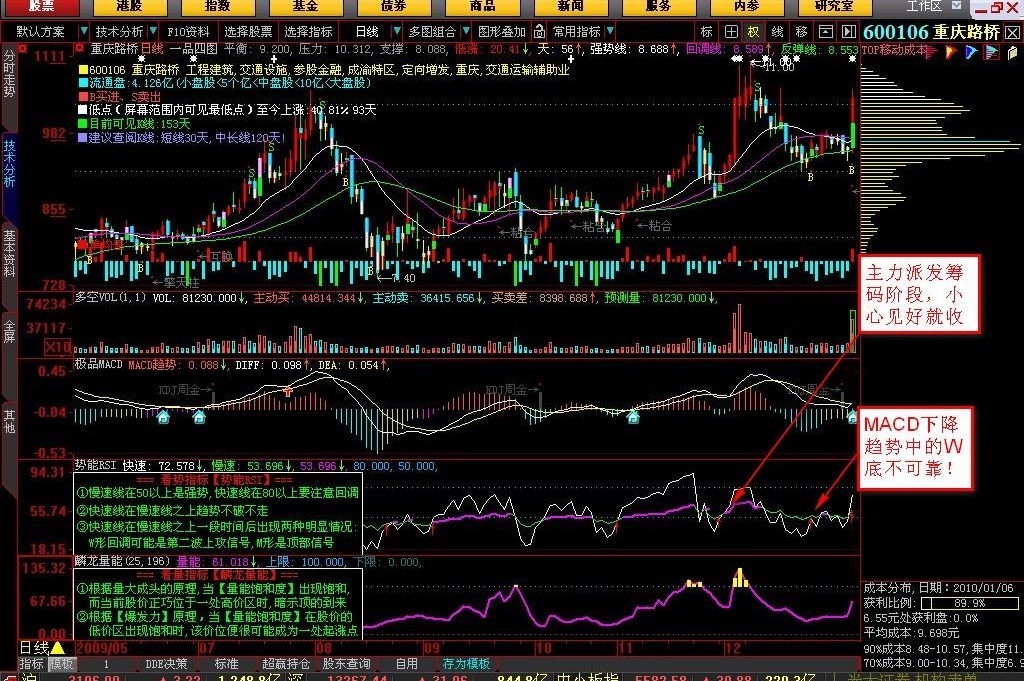This screenshot has height=681, width=1024.
Task: Open the 工作区 workspace dropdown
Action: [x=957, y=6]
